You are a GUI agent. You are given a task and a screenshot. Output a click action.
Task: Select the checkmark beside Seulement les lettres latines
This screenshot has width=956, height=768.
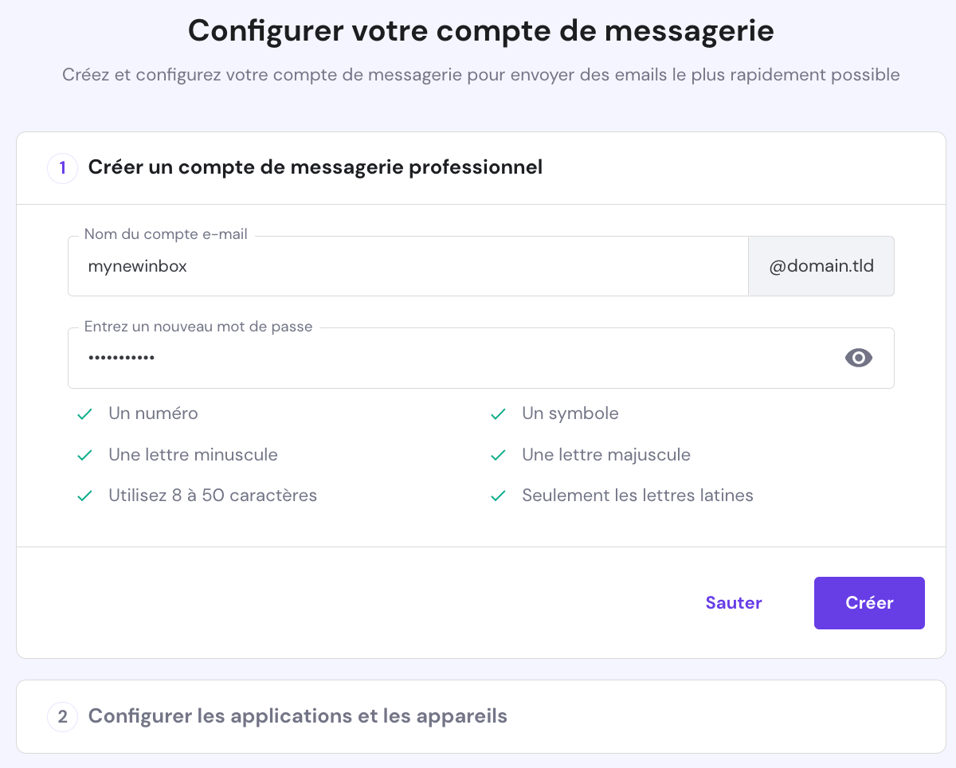(x=498, y=495)
